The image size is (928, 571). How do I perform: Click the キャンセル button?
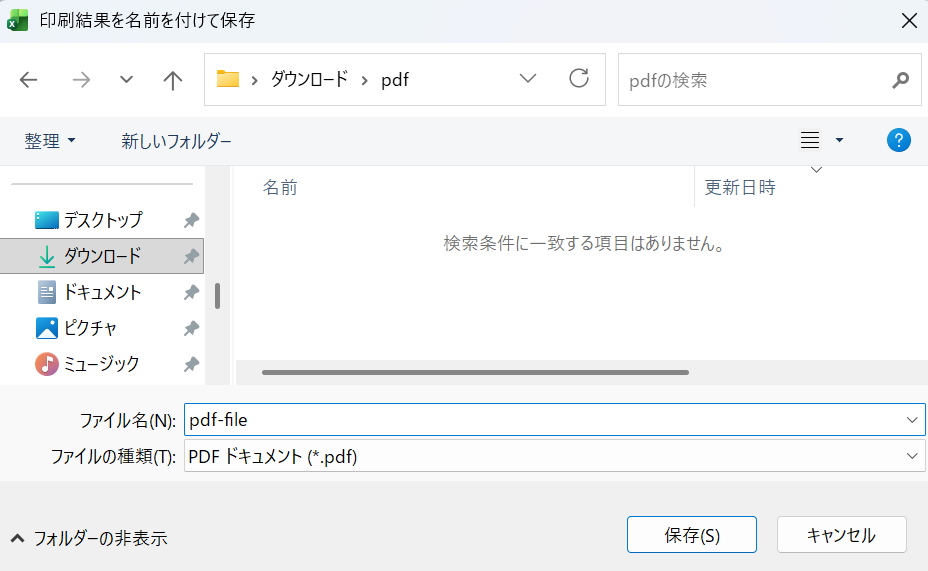842,535
